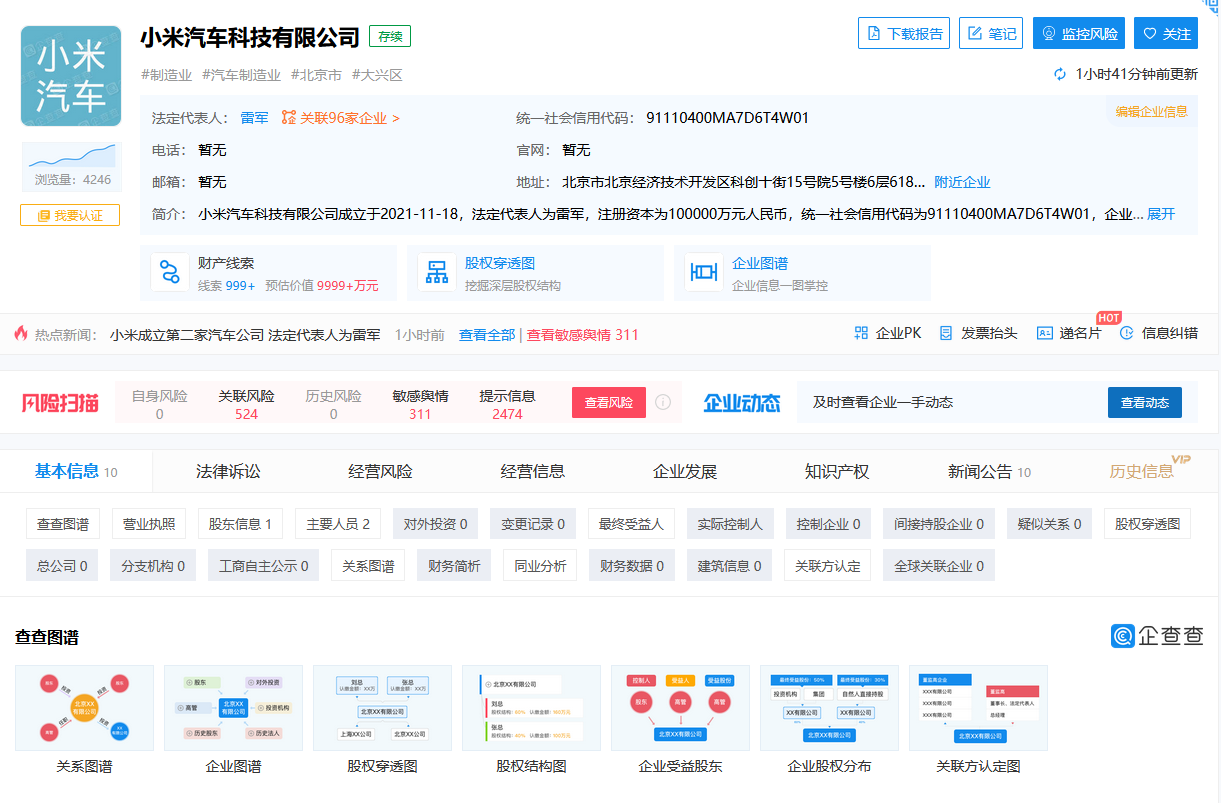Click 监控风险 button
The height and width of the screenshot is (803, 1221).
point(1079,33)
